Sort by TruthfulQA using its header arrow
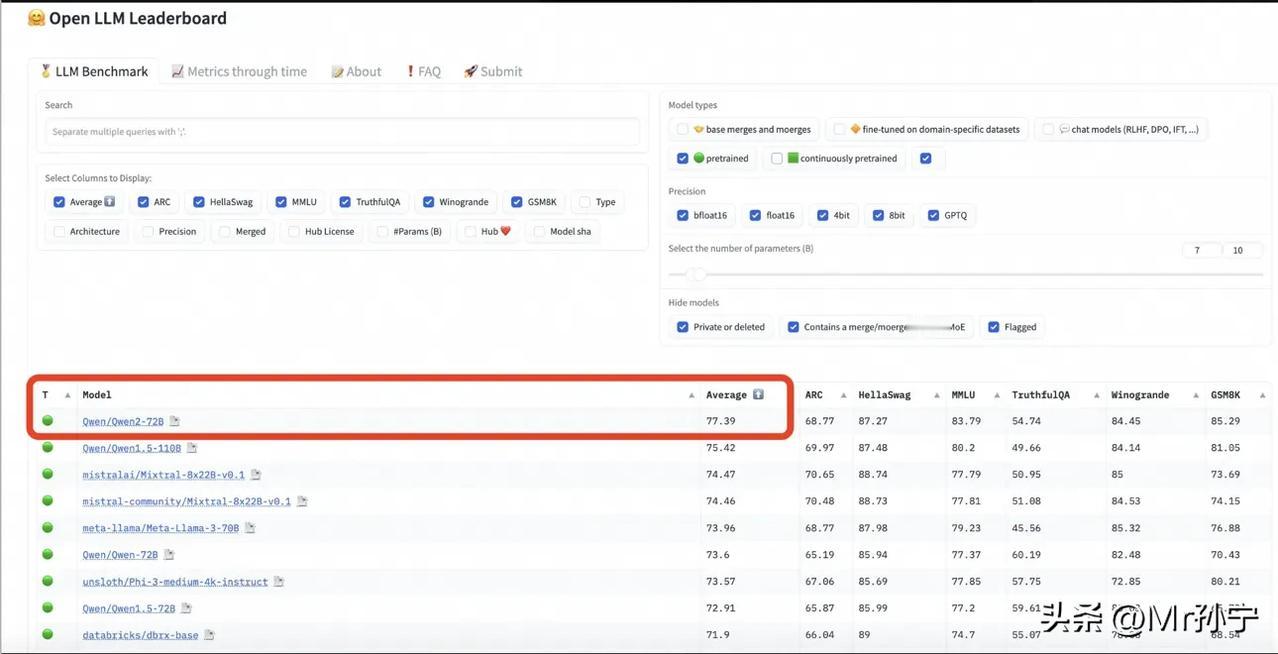This screenshot has width=1278, height=654. 1096,395
